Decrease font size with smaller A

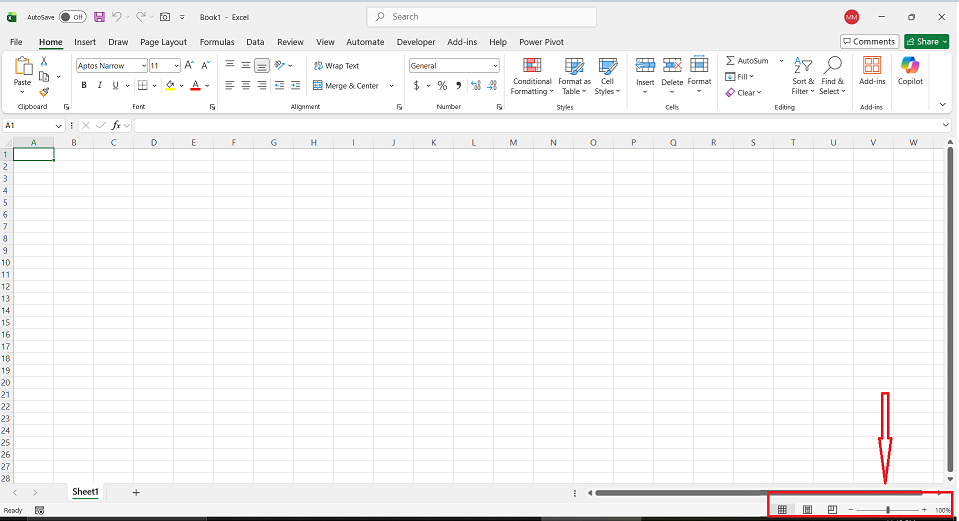(x=206, y=65)
